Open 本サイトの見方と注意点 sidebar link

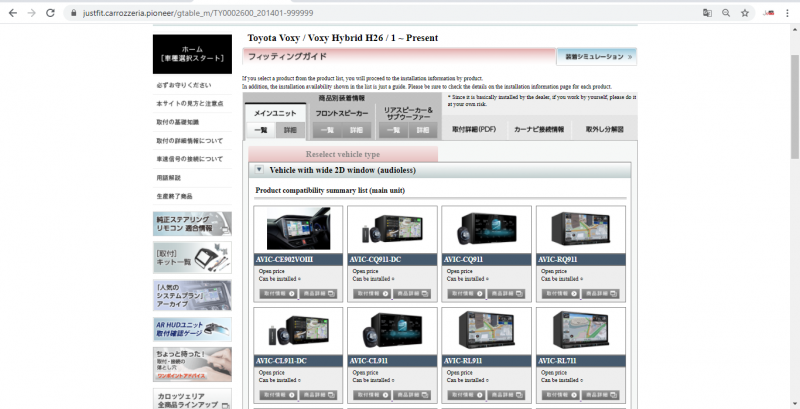pos(192,104)
